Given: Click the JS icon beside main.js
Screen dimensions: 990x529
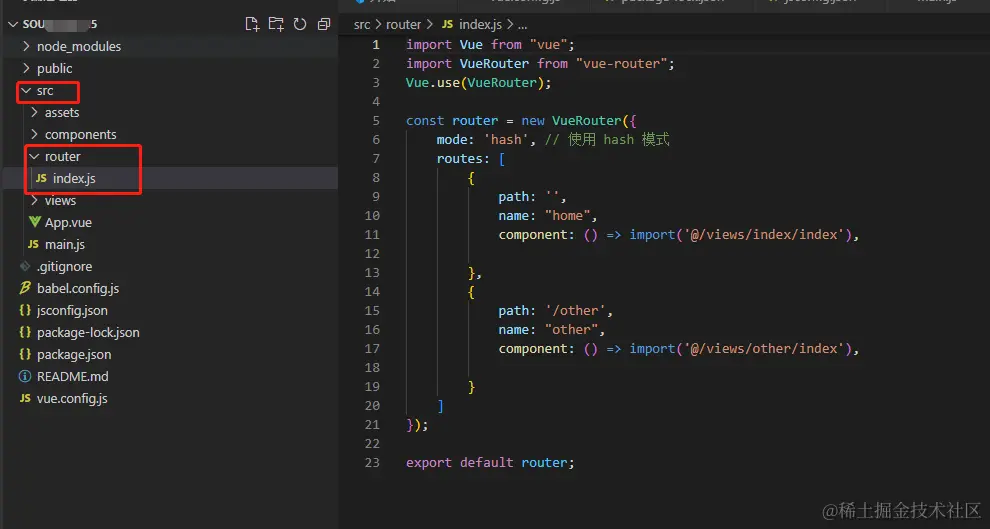Looking at the screenshot, I should 33,244.
